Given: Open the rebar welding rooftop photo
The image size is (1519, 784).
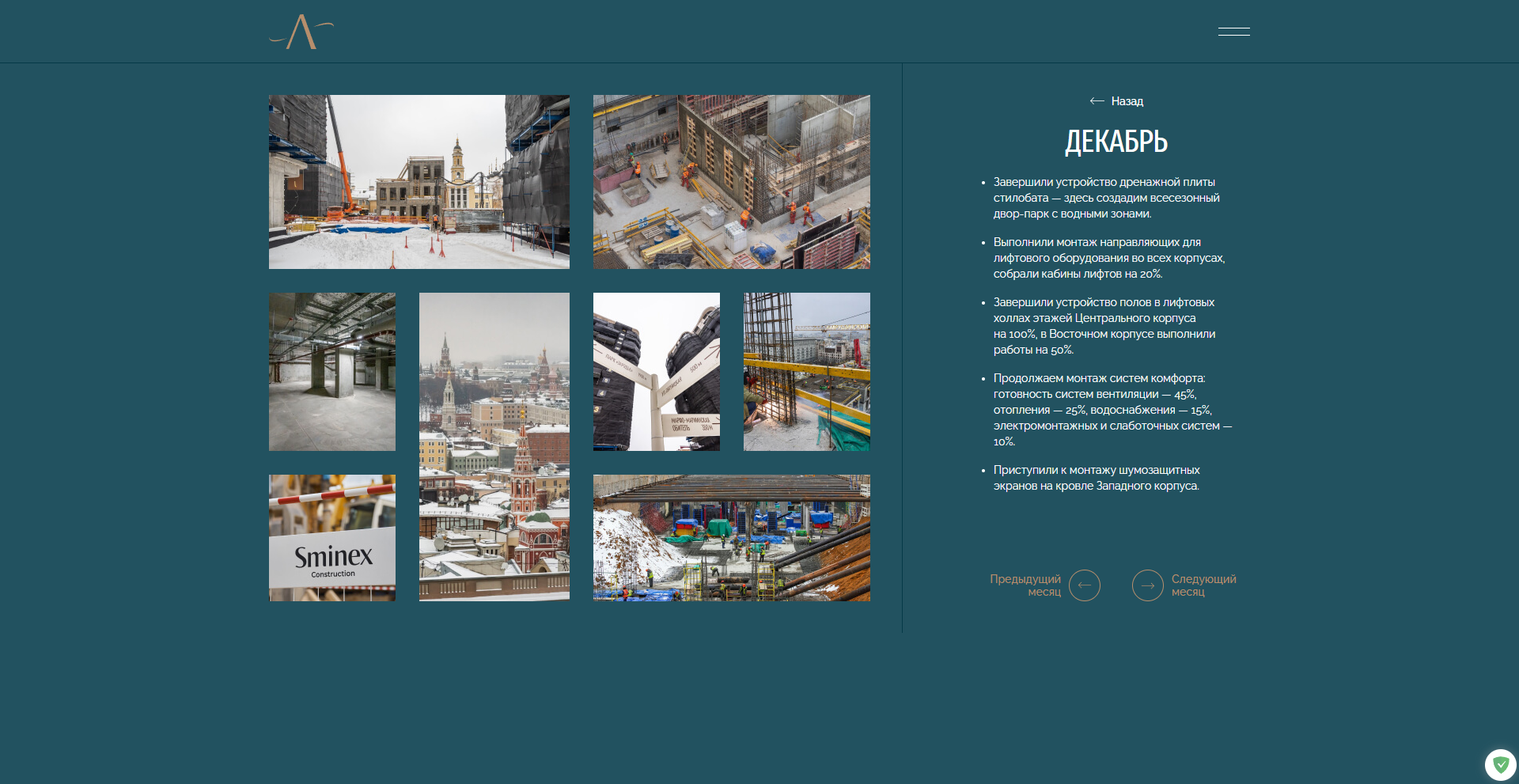Looking at the screenshot, I should (x=807, y=372).
